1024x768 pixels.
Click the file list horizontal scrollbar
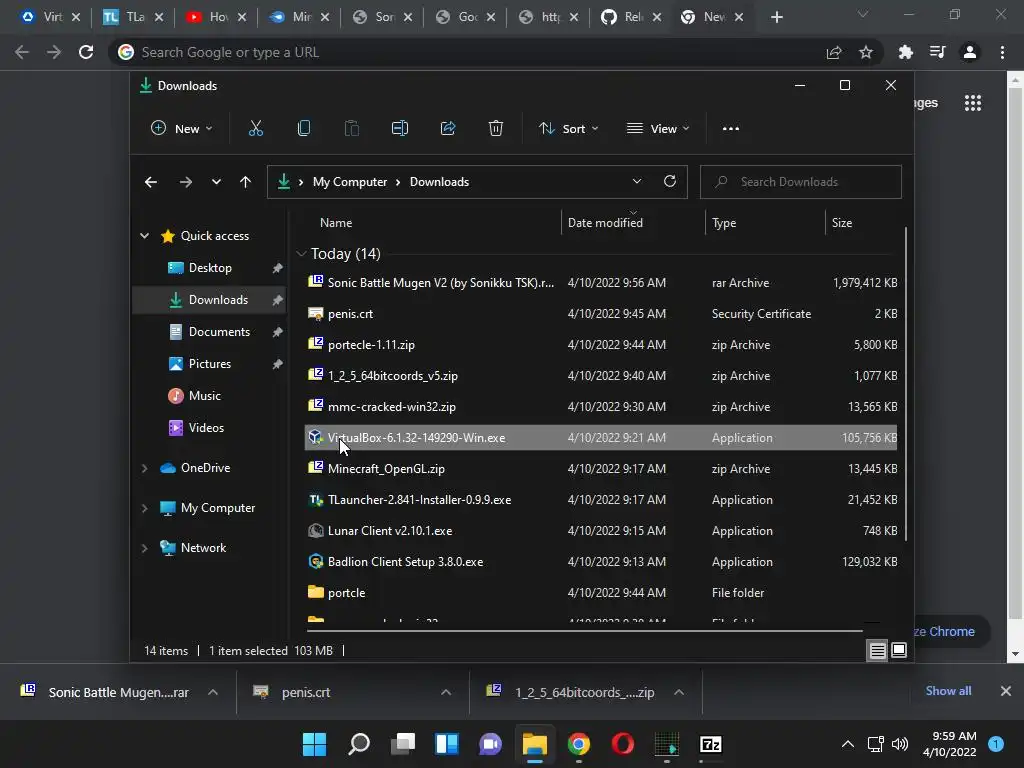click(x=584, y=631)
